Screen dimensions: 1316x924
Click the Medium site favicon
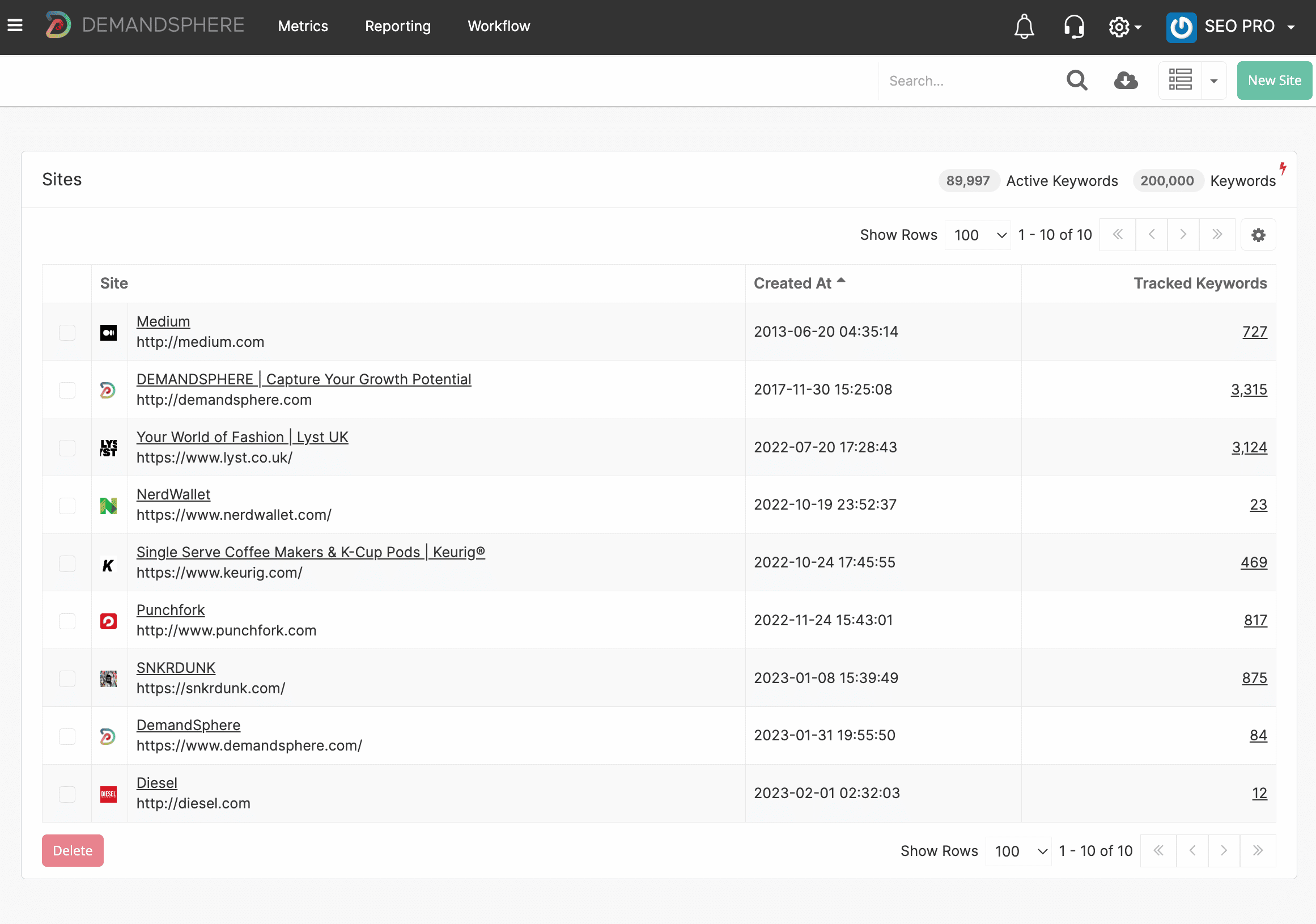click(108, 332)
